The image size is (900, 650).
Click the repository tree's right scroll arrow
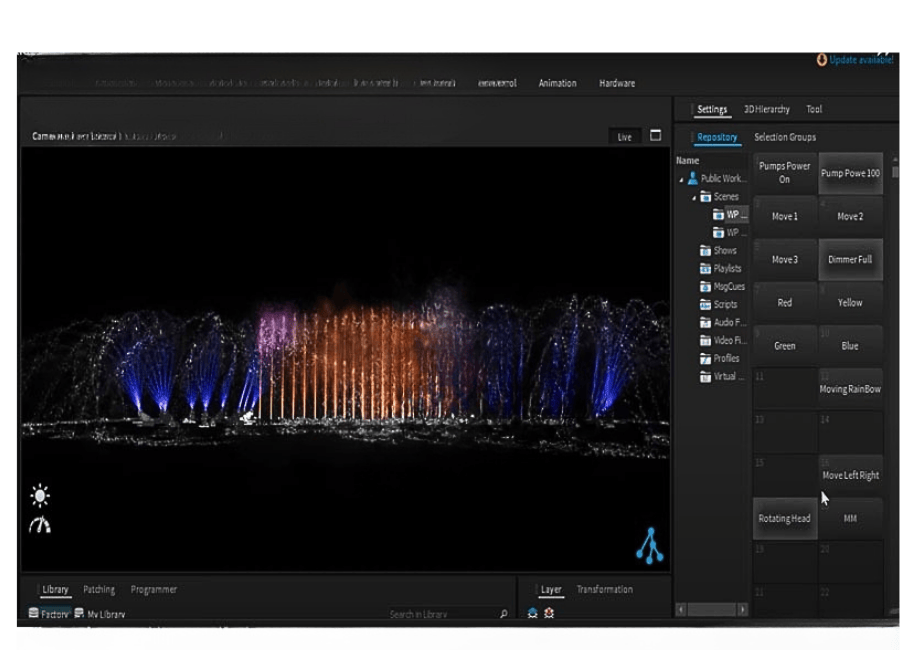point(742,609)
